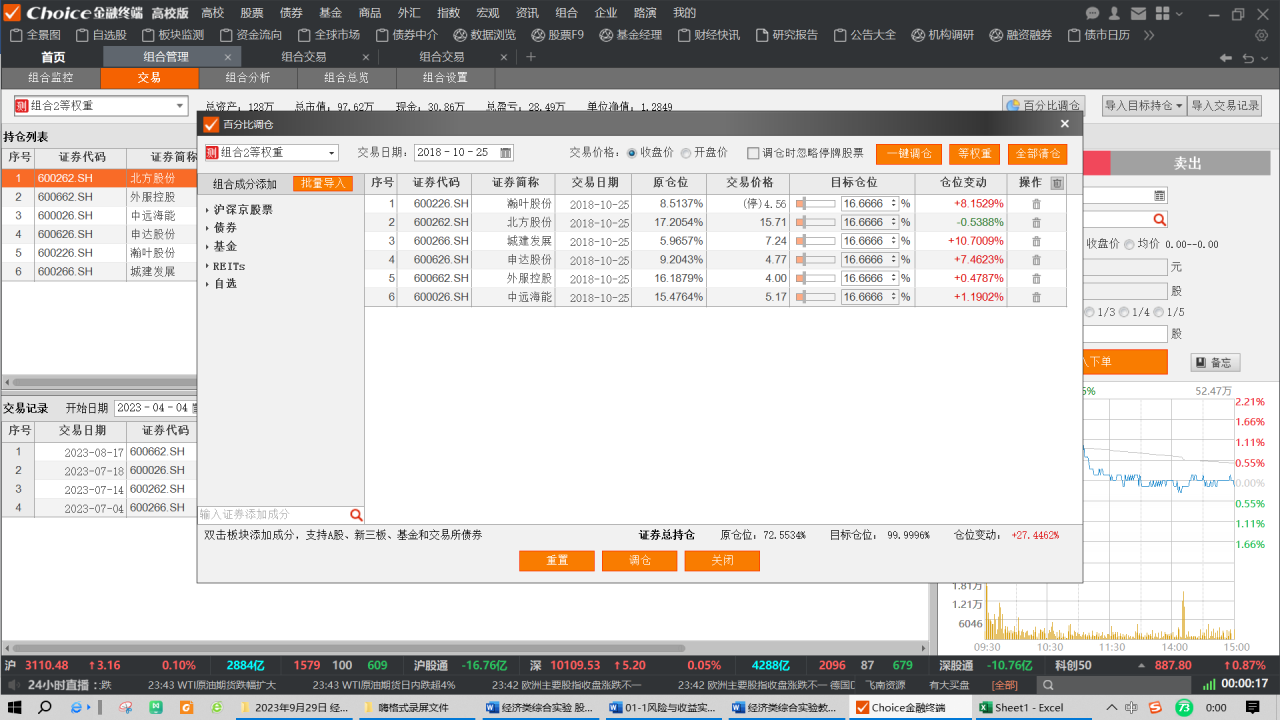Select the 均价 radio button in trade panel
Viewport: 1280px width, 720px height.
pos(1130,244)
